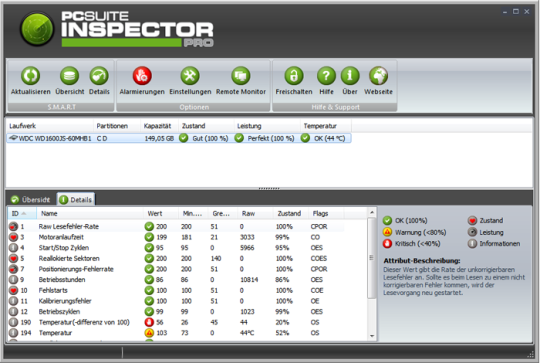Click the Laufwerk column header
The image size is (540, 363).
[x=50, y=126]
